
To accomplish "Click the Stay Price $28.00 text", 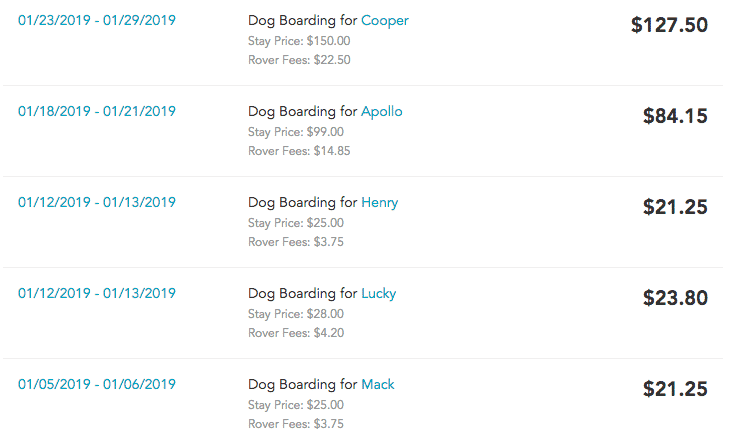I will tap(296, 314).
